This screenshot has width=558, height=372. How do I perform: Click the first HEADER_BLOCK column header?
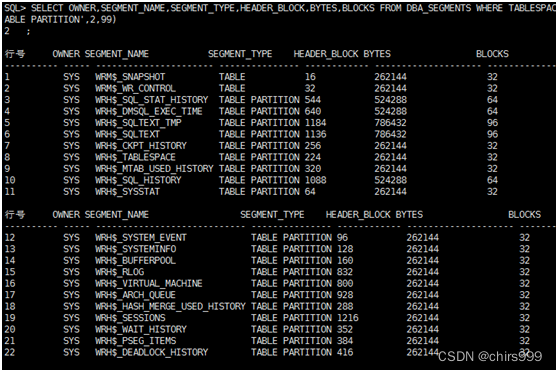pos(326,54)
